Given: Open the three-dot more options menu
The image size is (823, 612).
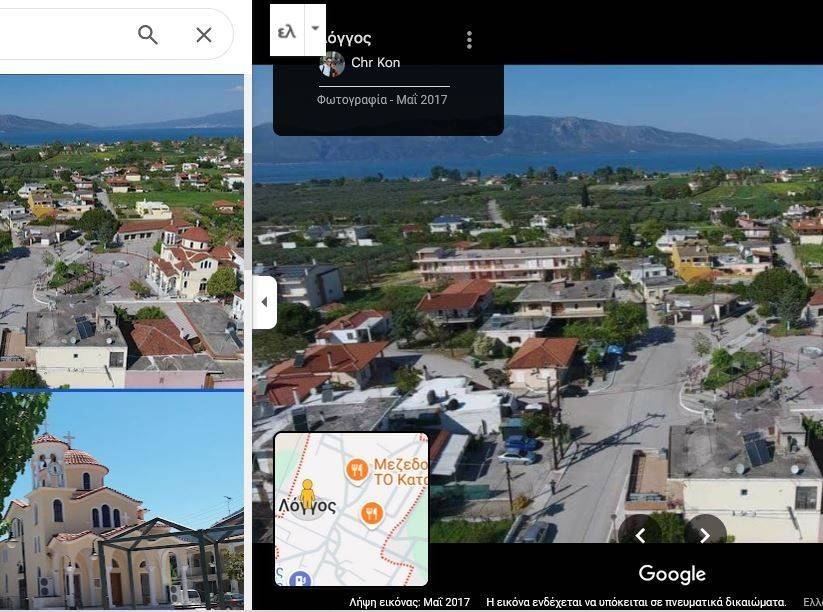Looking at the screenshot, I should (469, 40).
